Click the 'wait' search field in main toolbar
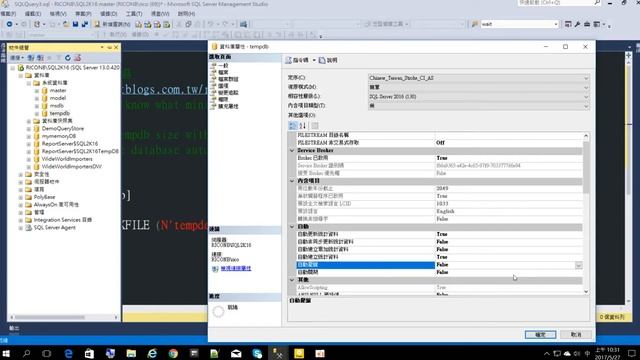The height and width of the screenshot is (360, 640). click(x=519, y=24)
